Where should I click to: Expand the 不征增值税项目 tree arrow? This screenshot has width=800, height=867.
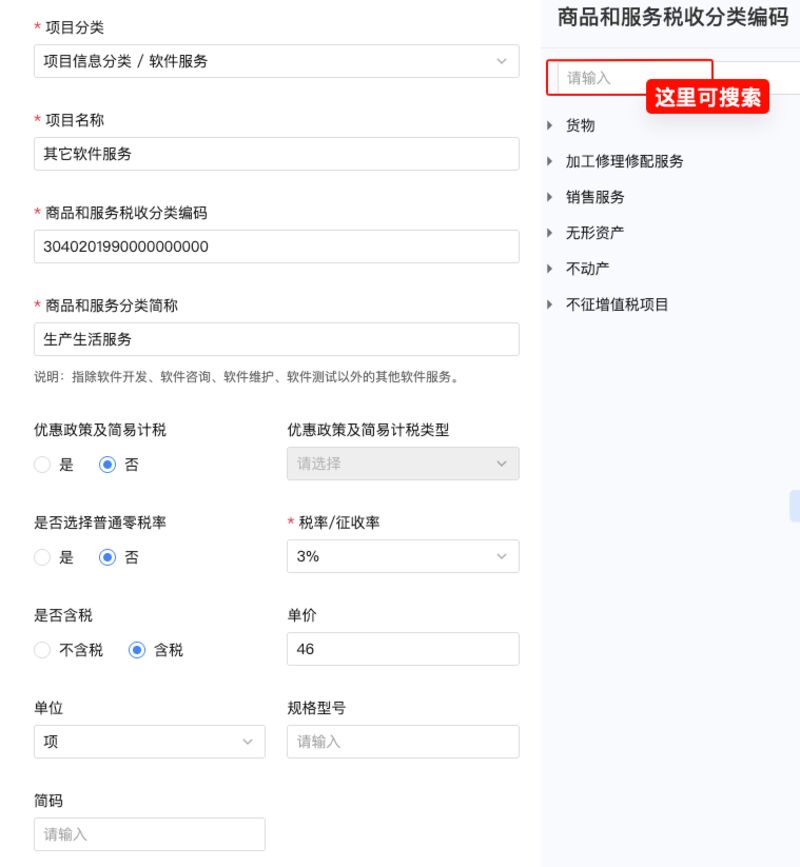click(550, 304)
